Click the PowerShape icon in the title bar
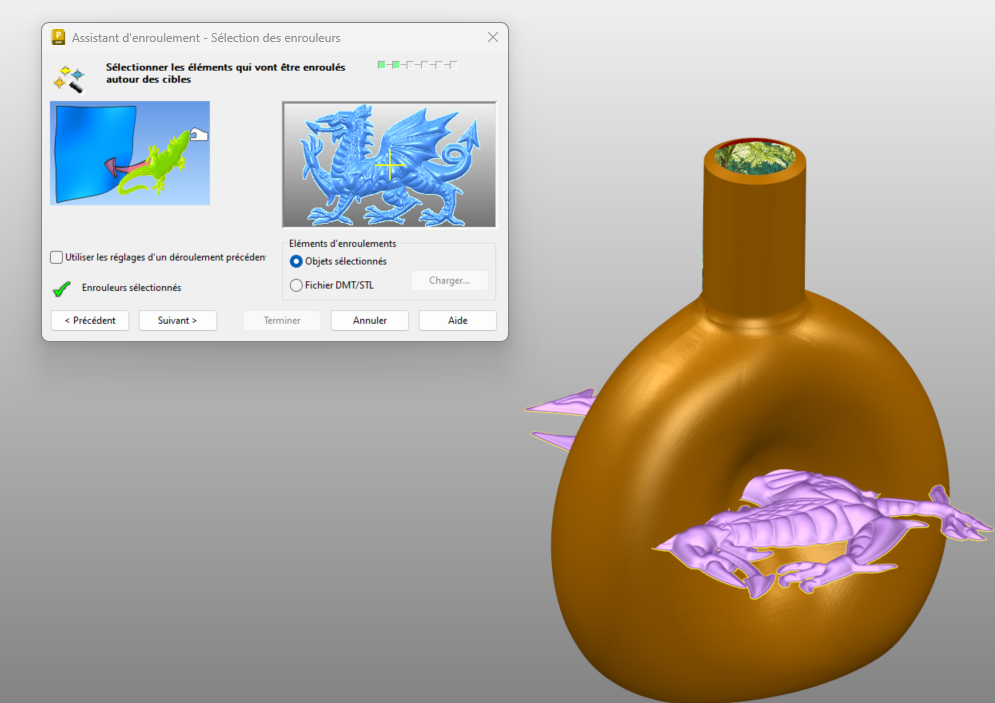This screenshot has width=995, height=703. [58, 37]
